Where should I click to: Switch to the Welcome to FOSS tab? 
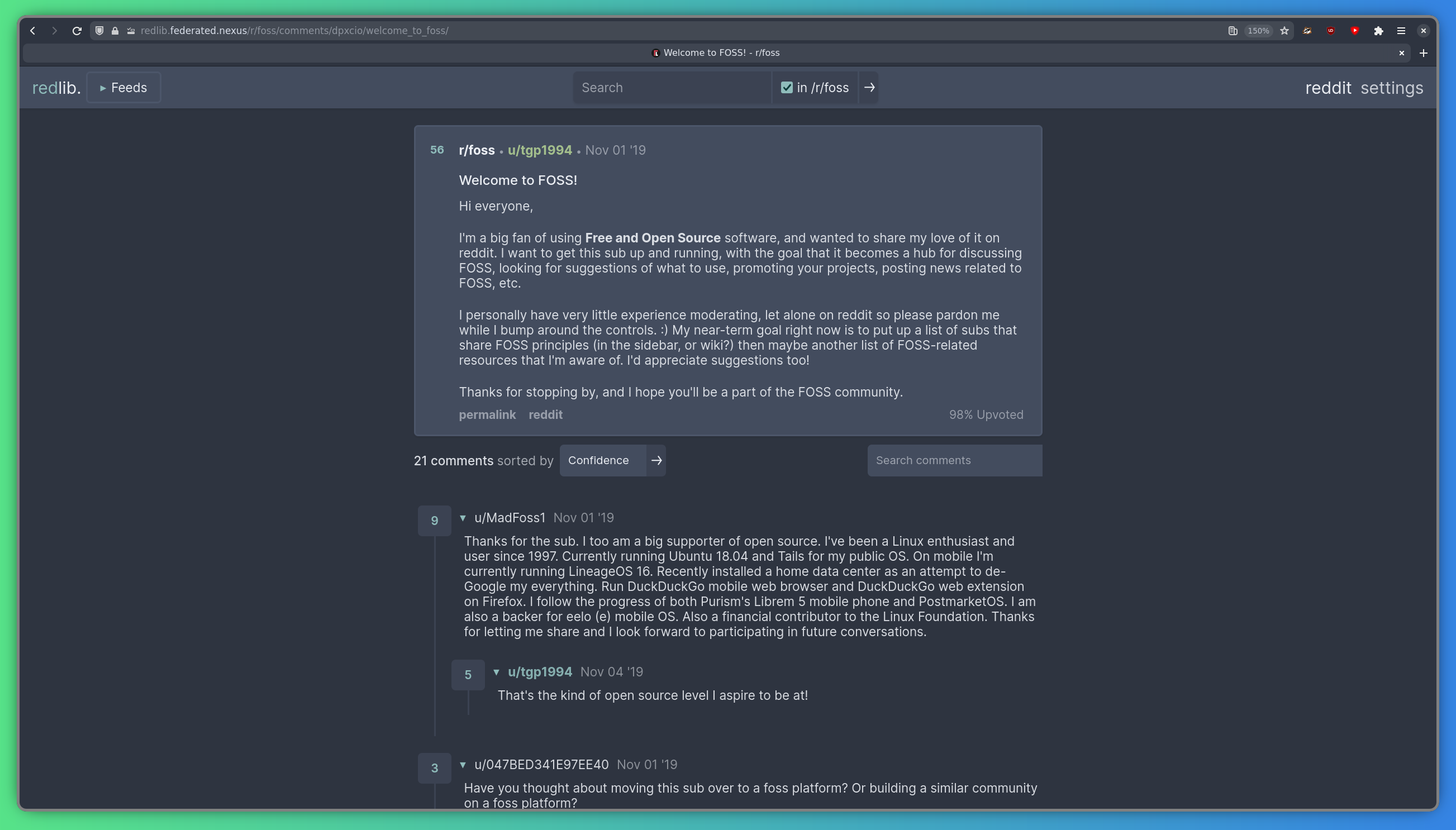point(716,53)
